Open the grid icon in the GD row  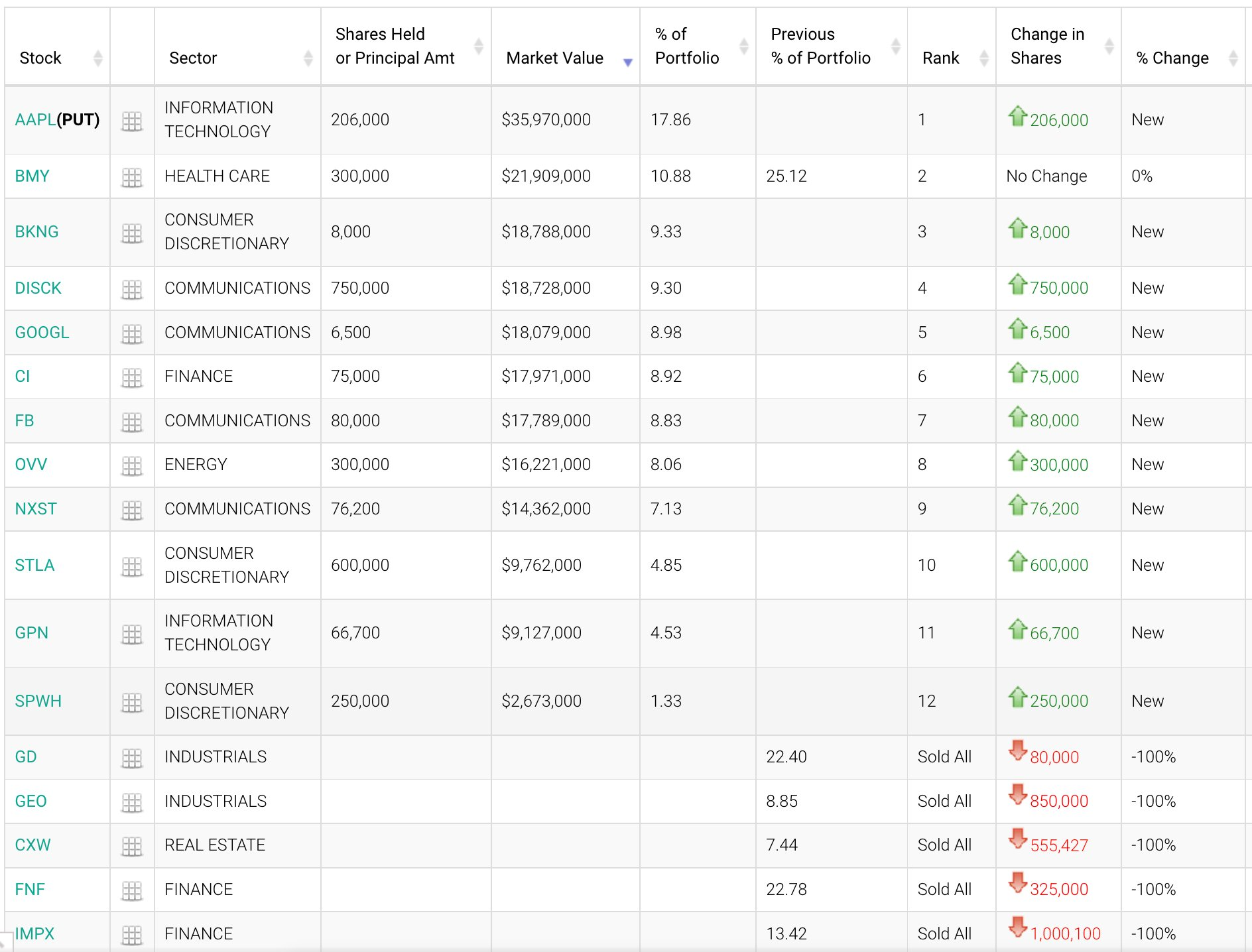(x=132, y=758)
